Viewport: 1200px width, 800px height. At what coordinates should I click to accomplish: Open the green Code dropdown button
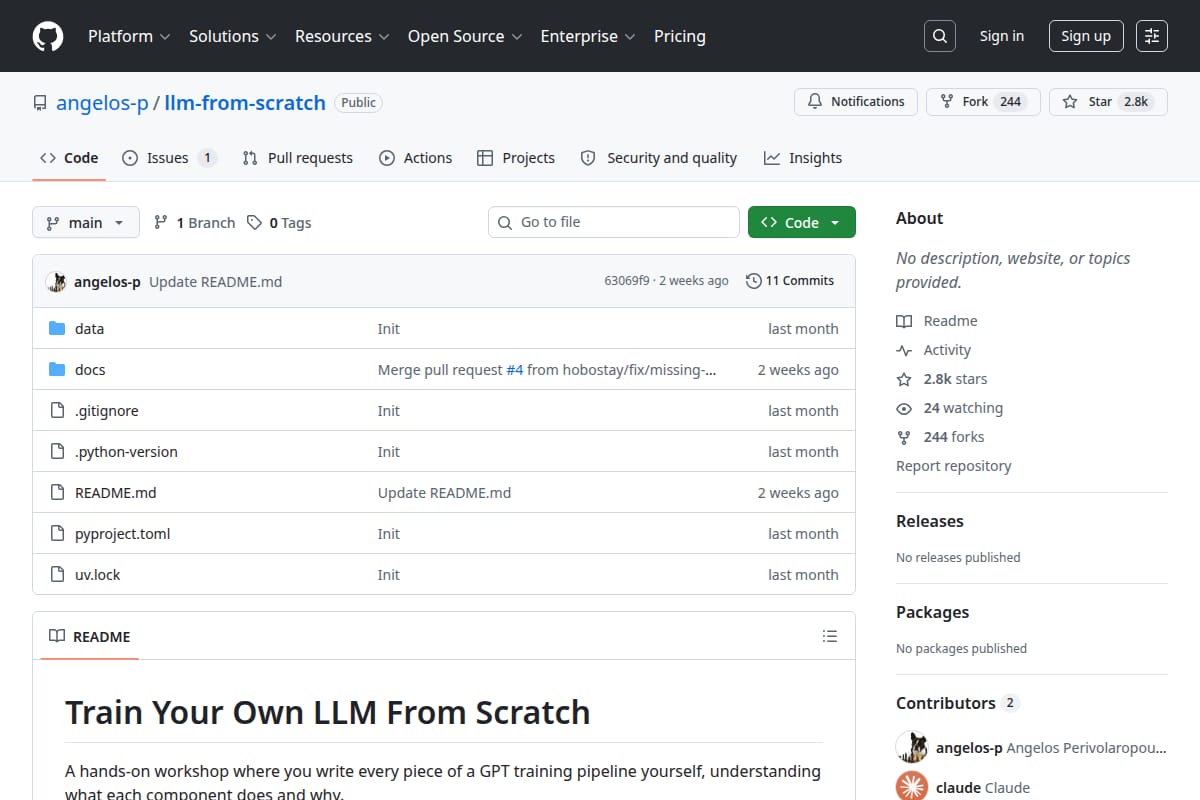802,222
